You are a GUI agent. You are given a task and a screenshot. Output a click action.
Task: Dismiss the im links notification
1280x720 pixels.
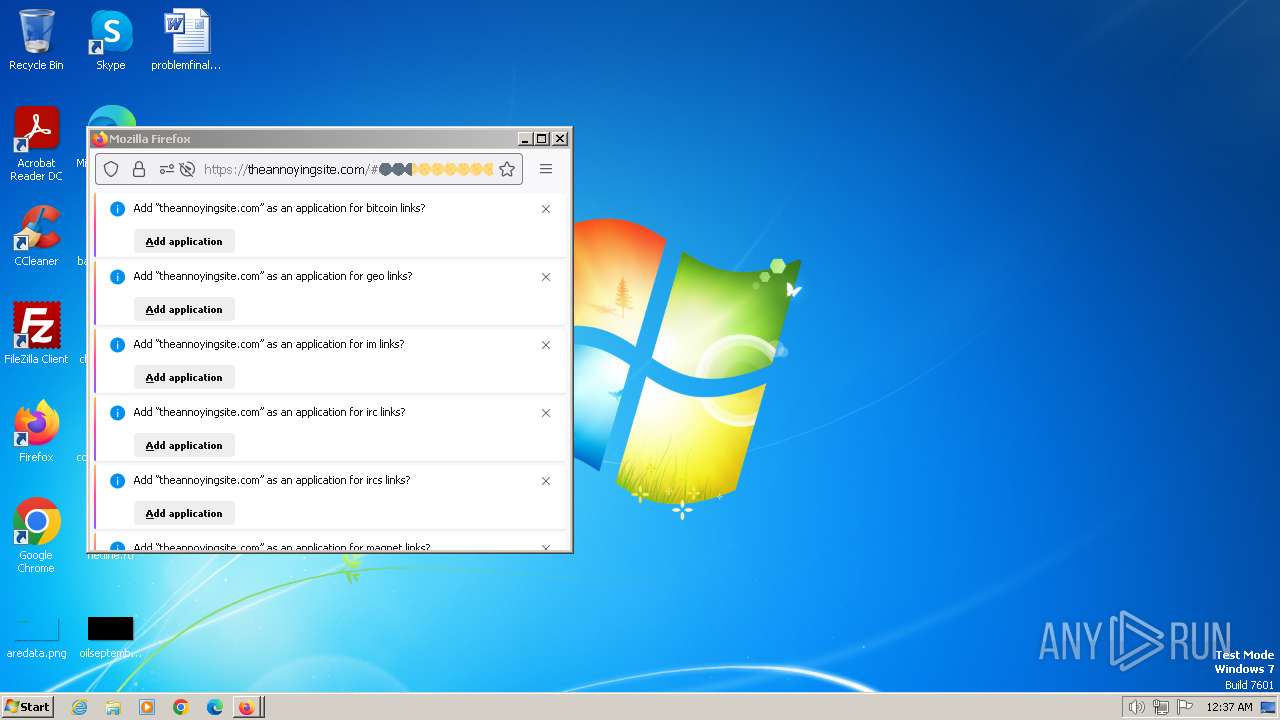point(546,345)
